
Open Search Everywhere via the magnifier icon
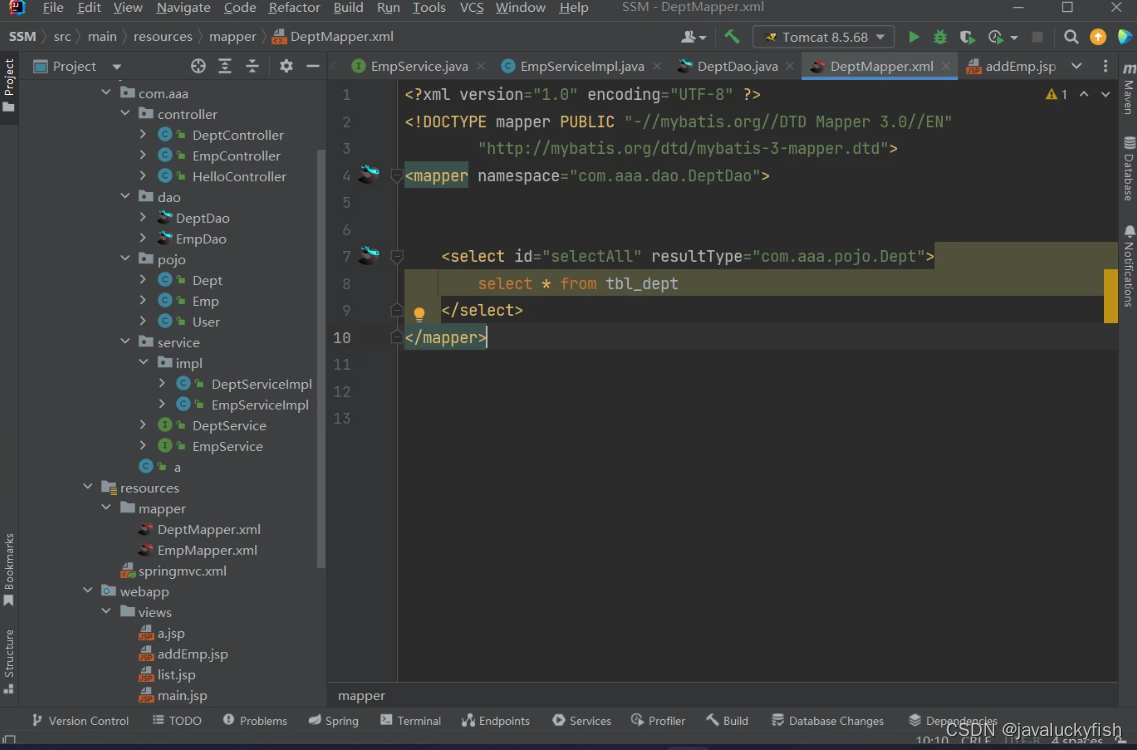click(1071, 37)
